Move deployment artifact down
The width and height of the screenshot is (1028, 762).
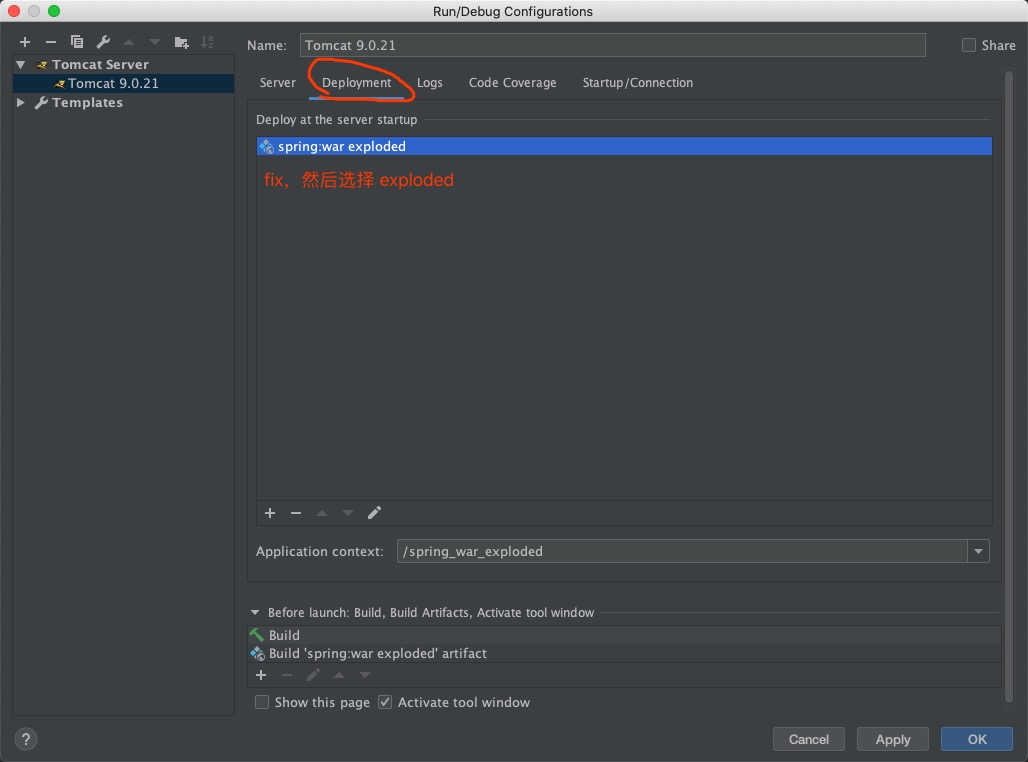pyautogui.click(x=348, y=513)
